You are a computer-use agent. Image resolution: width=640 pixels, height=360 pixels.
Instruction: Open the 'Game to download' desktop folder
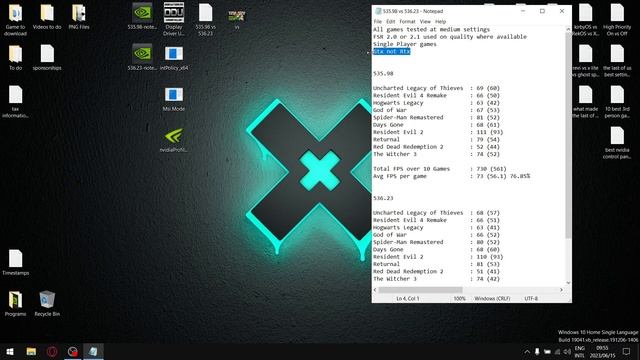16,20
